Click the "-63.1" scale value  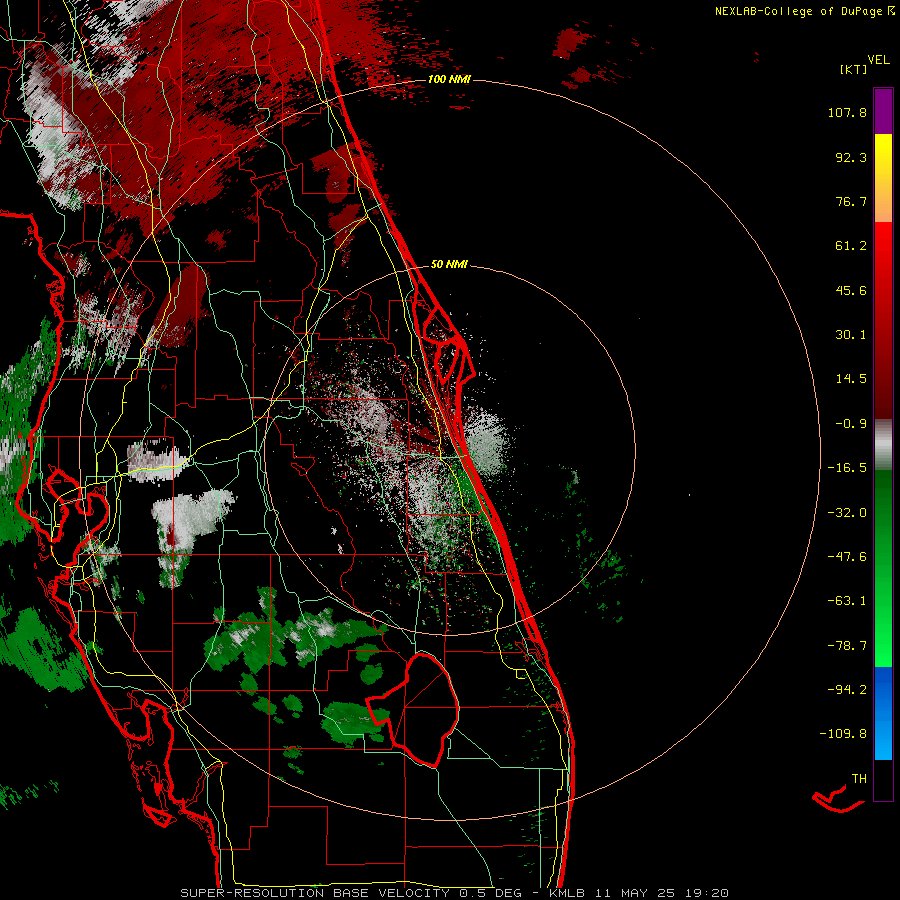847,601
